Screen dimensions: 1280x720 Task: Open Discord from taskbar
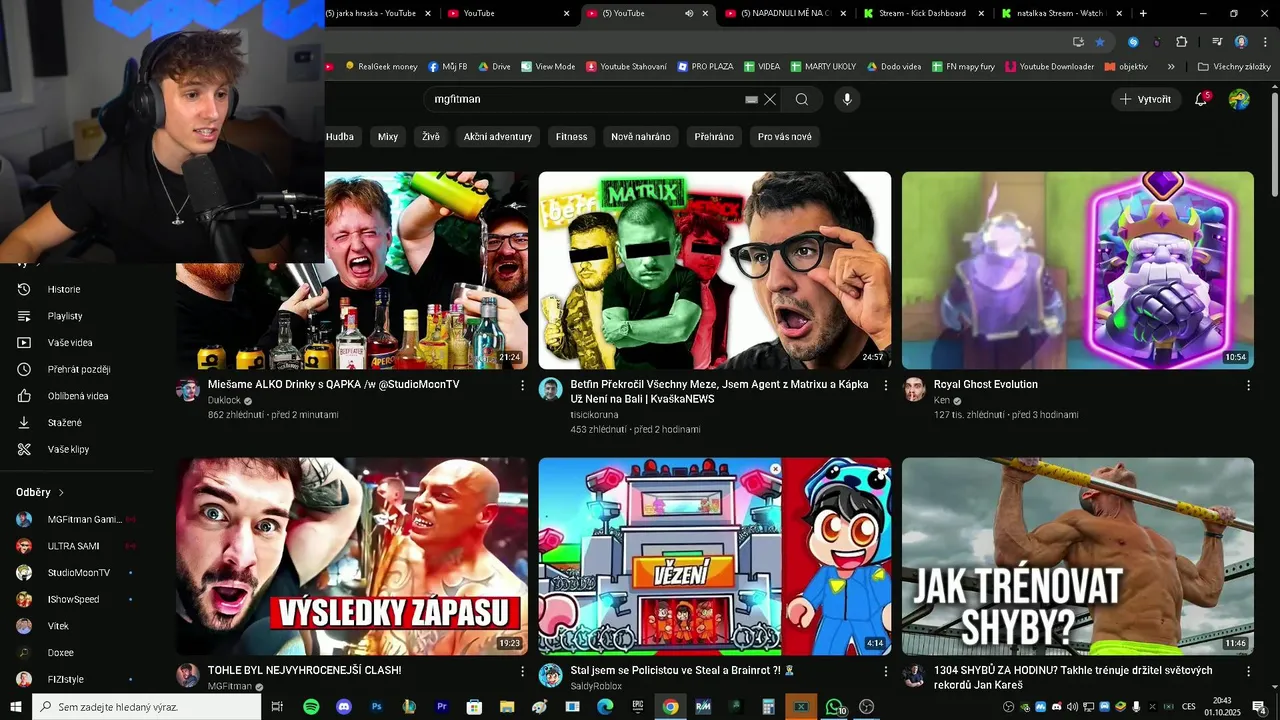coord(344,707)
